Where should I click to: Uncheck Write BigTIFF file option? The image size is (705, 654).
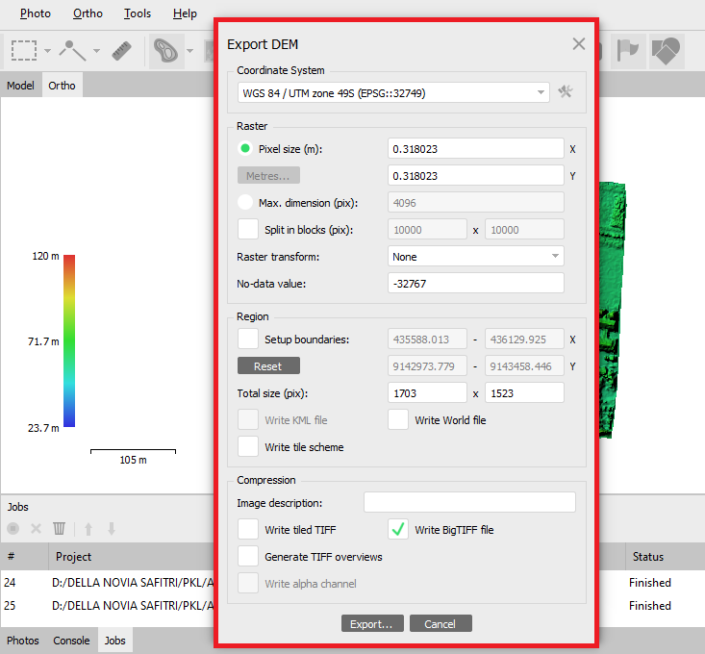(398, 529)
